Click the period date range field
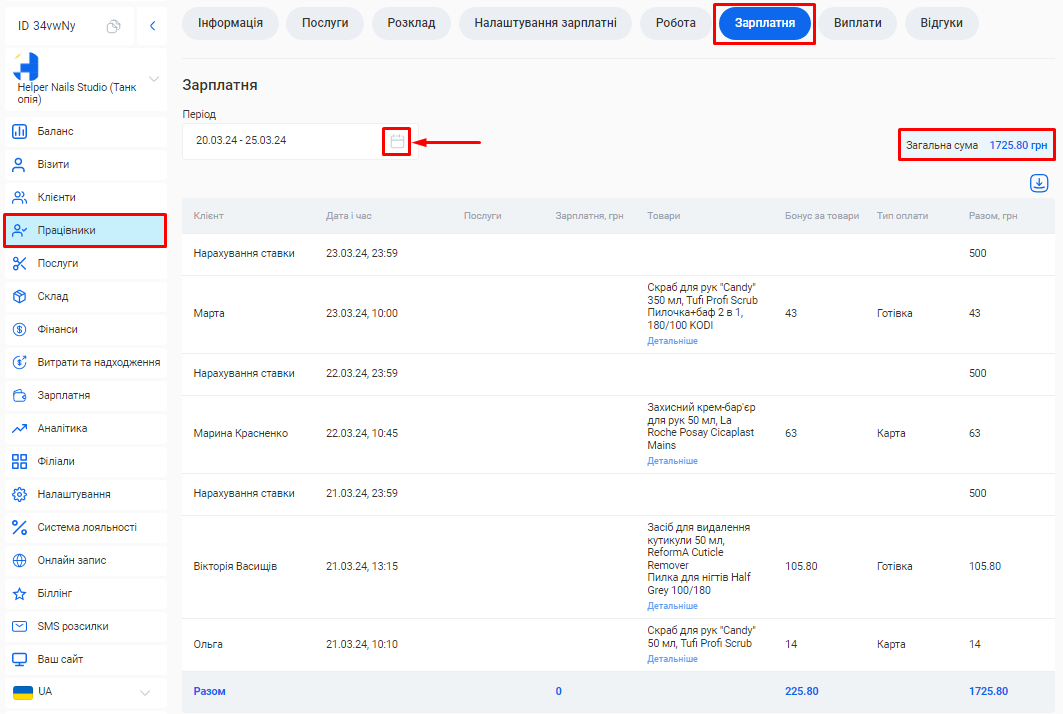 280,141
